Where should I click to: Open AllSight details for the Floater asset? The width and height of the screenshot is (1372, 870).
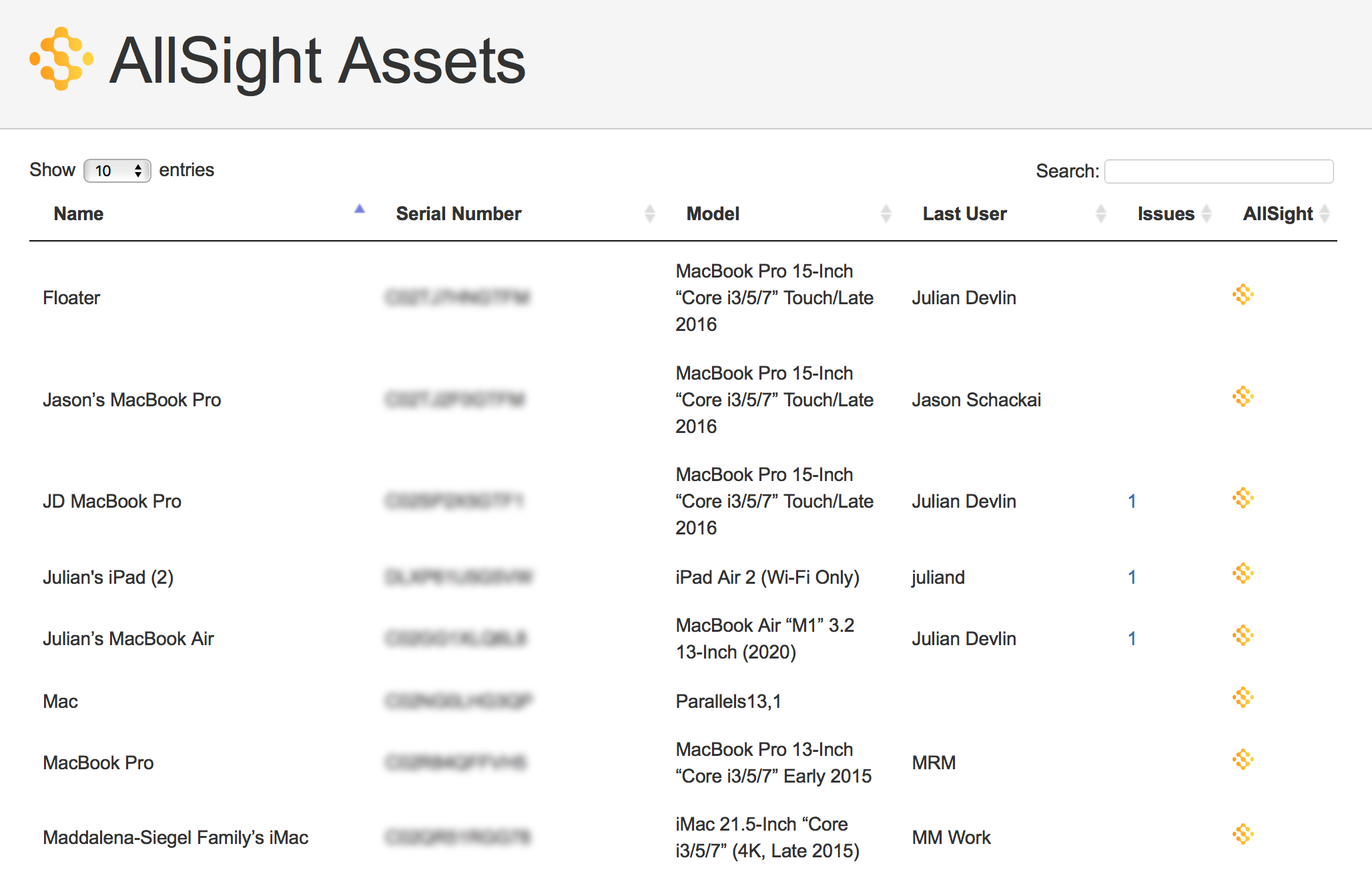click(x=1243, y=295)
